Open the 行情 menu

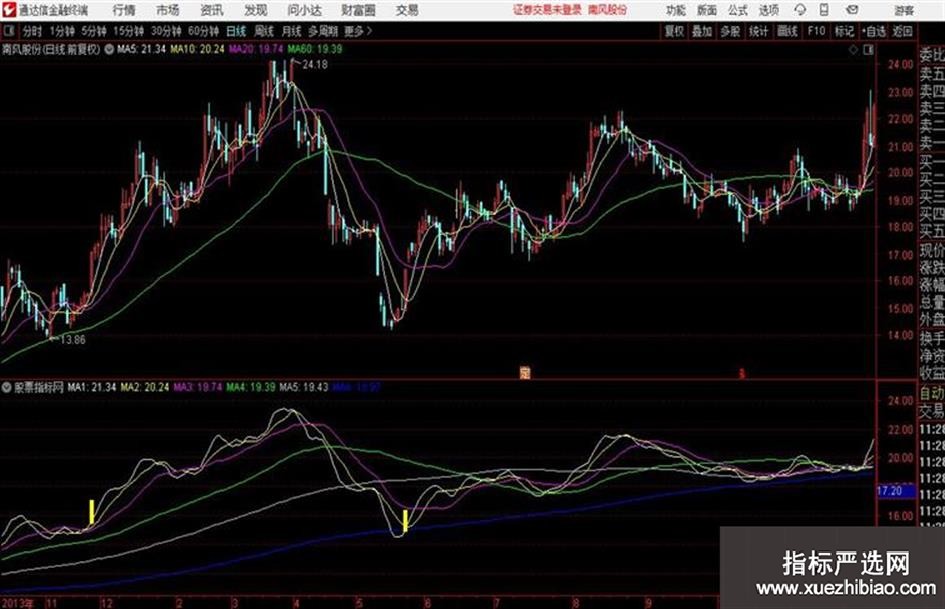pyautogui.click(x=124, y=10)
